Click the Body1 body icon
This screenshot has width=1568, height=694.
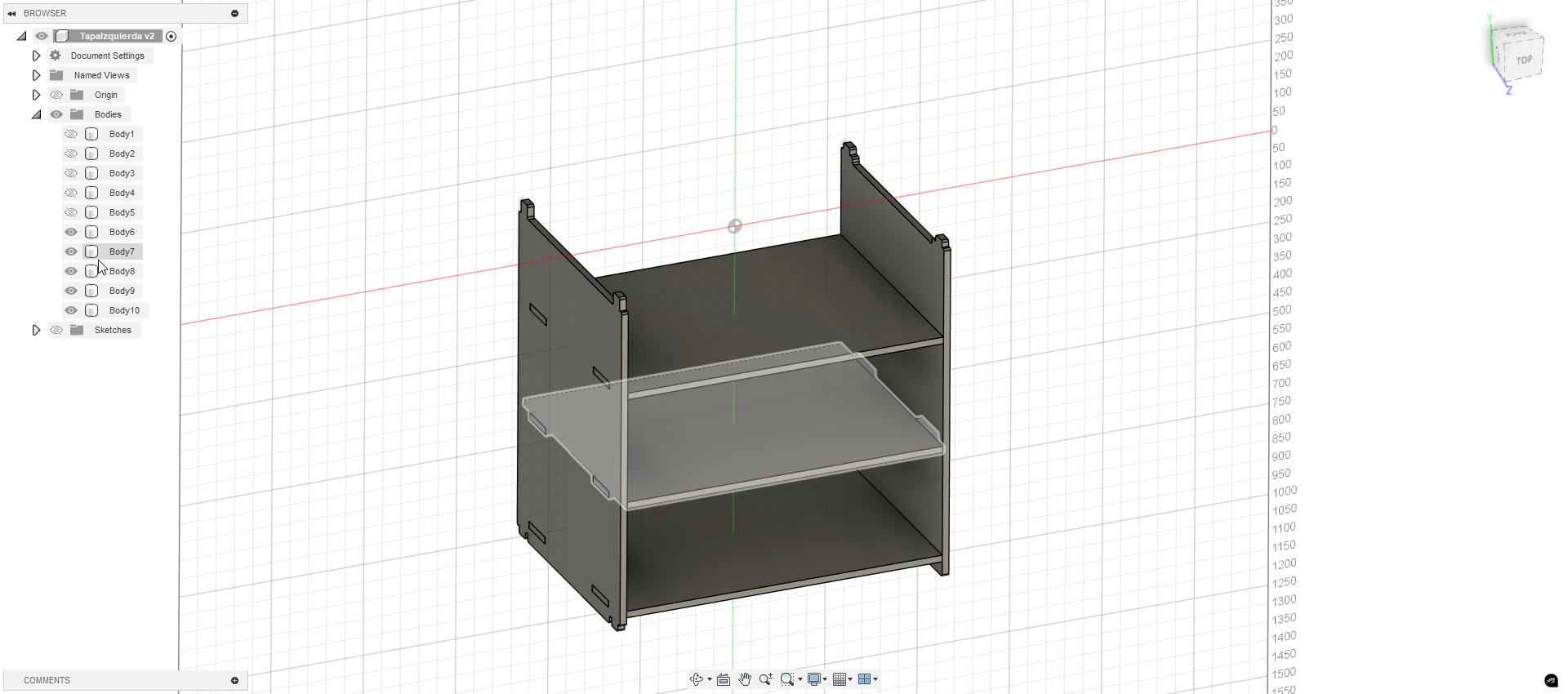coord(91,134)
